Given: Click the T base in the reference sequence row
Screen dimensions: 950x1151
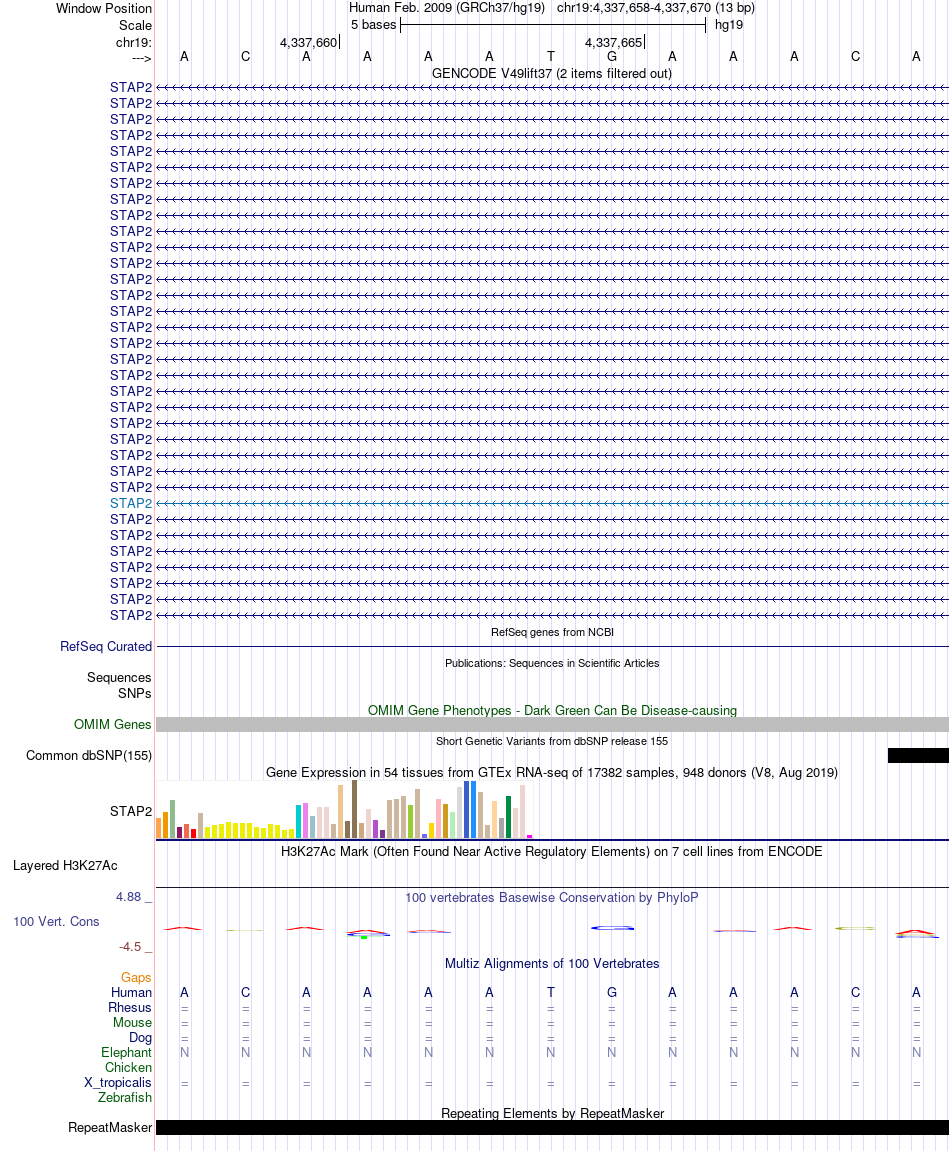Looking at the screenshot, I should click(x=551, y=57).
